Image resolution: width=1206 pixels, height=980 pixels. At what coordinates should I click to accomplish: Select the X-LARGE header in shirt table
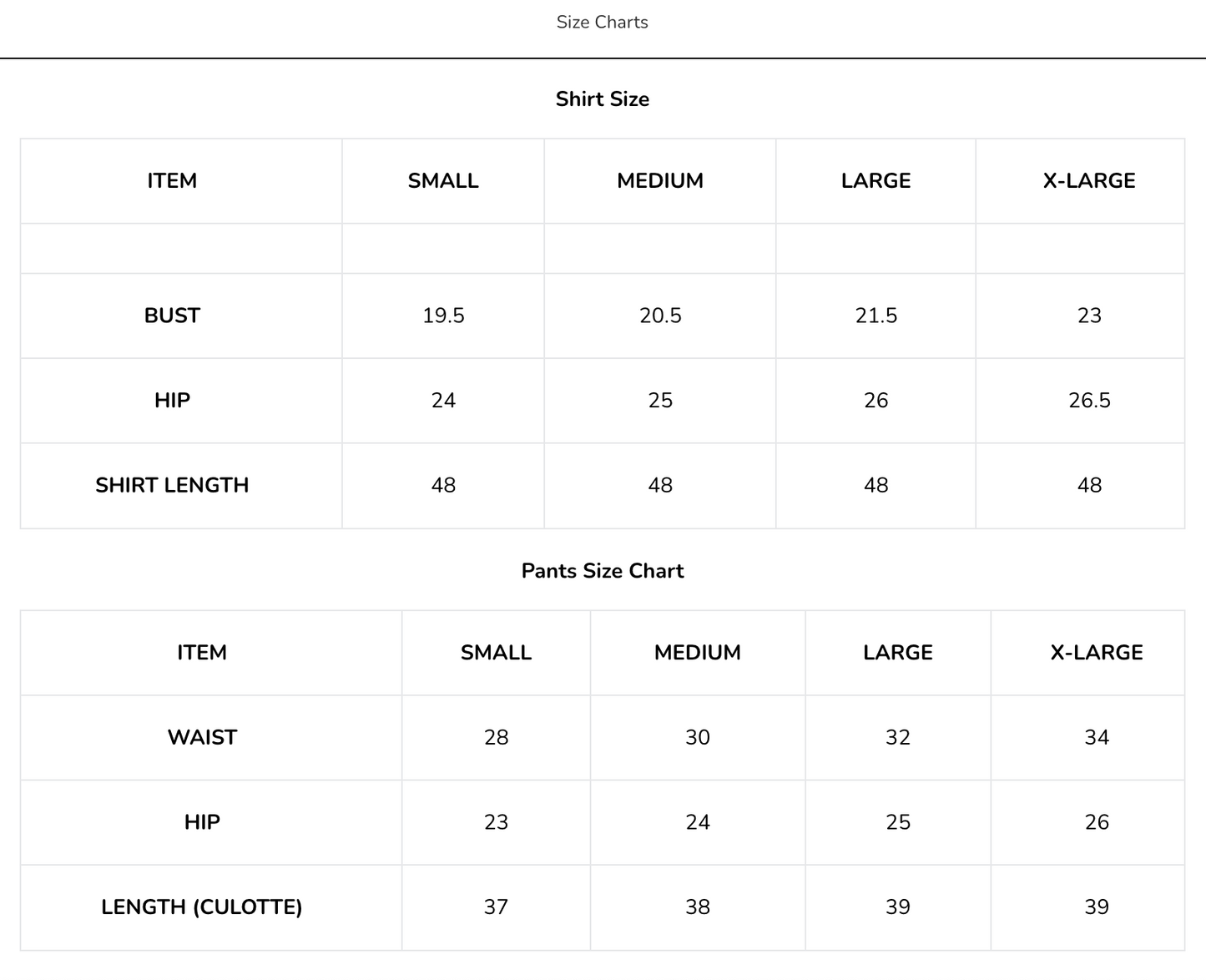[x=1089, y=181]
